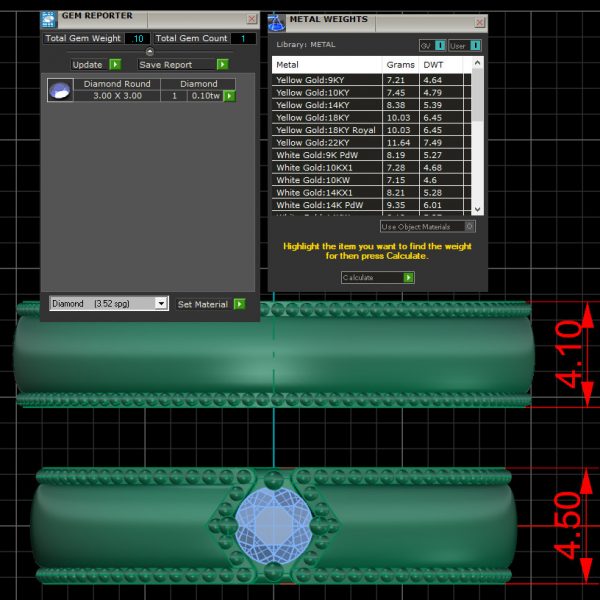600x600 pixels.
Task: Click the green arrow beside Set Material
Action: pos(239,304)
